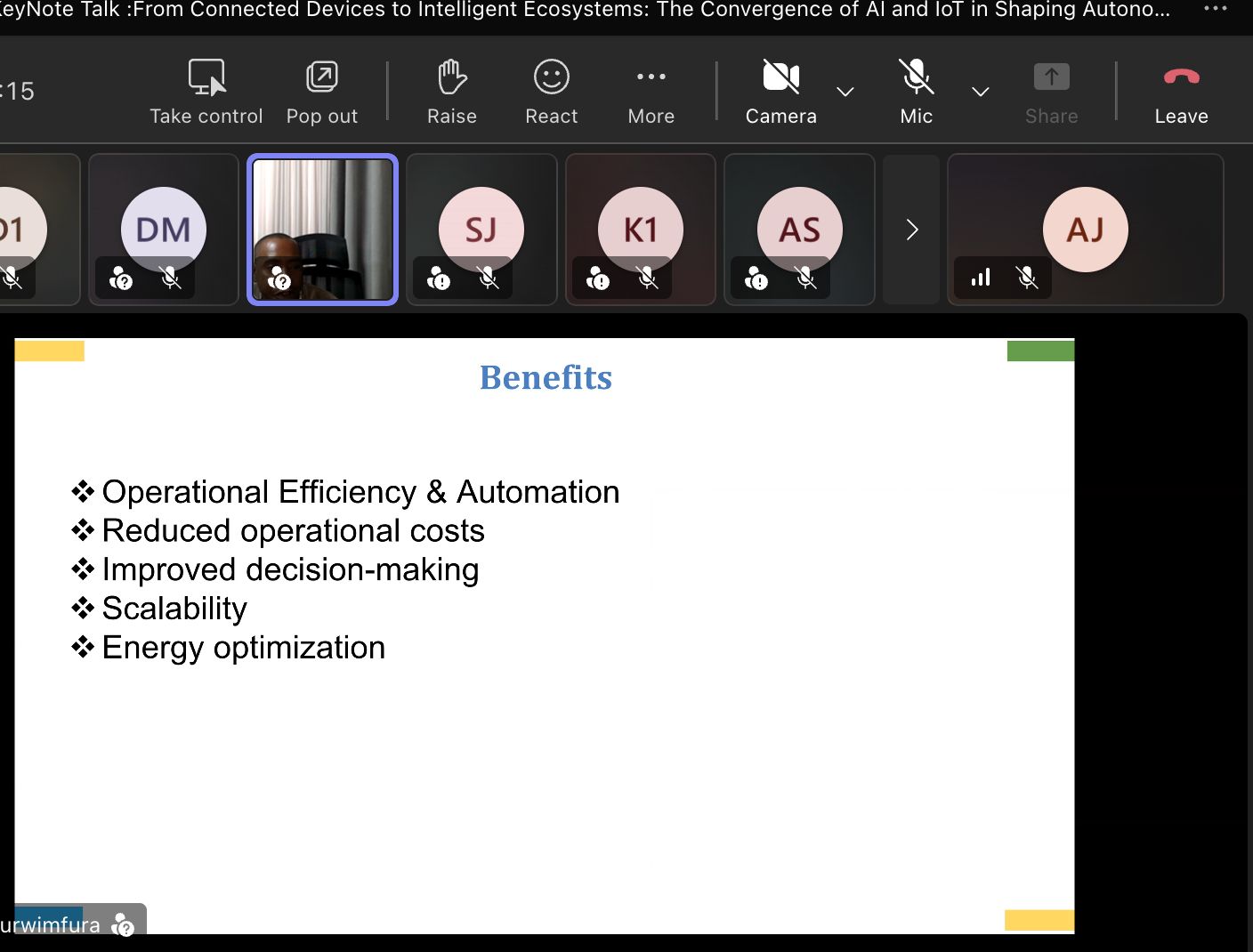Click AJ's muted microphone icon
Screen dimensions: 1253x952
pos(1027,278)
